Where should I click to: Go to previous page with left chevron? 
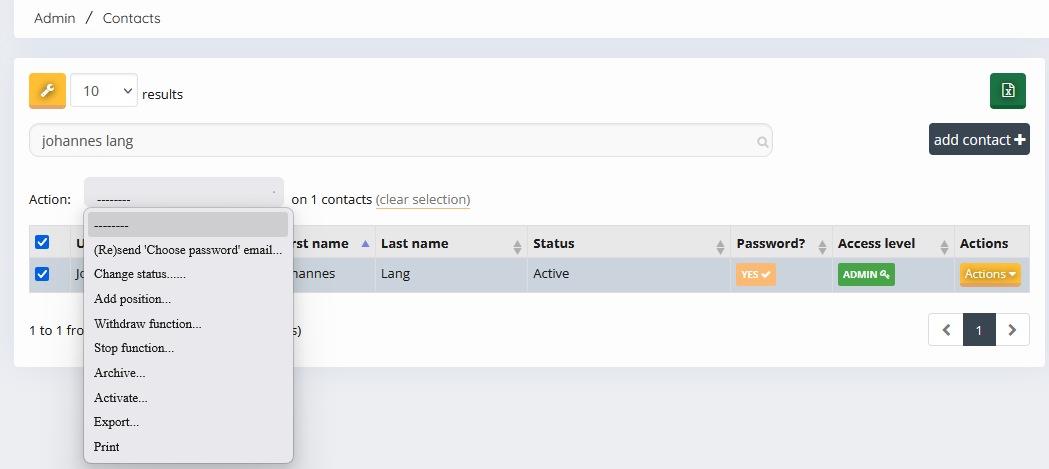point(946,330)
